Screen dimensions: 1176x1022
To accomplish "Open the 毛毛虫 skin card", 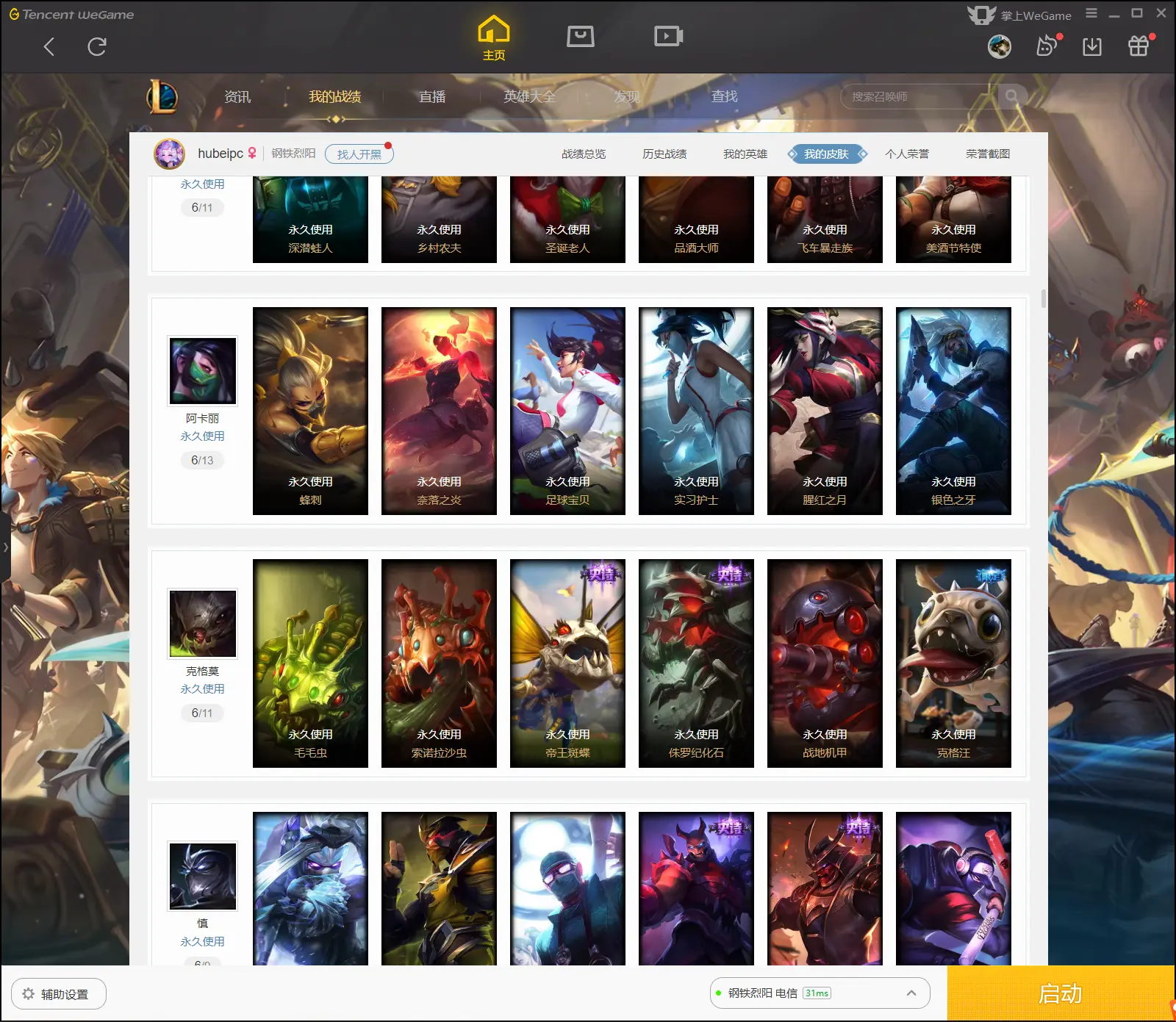I will pyautogui.click(x=310, y=663).
